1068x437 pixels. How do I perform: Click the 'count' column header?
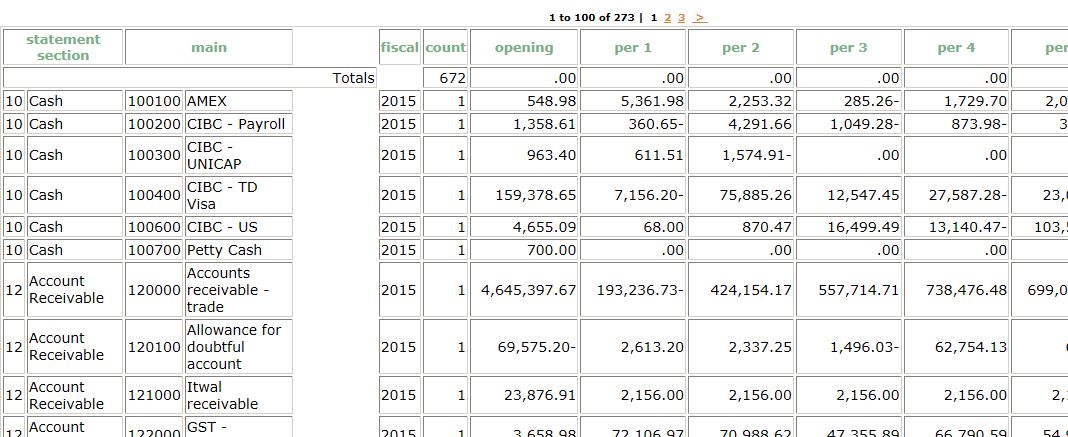pos(445,48)
